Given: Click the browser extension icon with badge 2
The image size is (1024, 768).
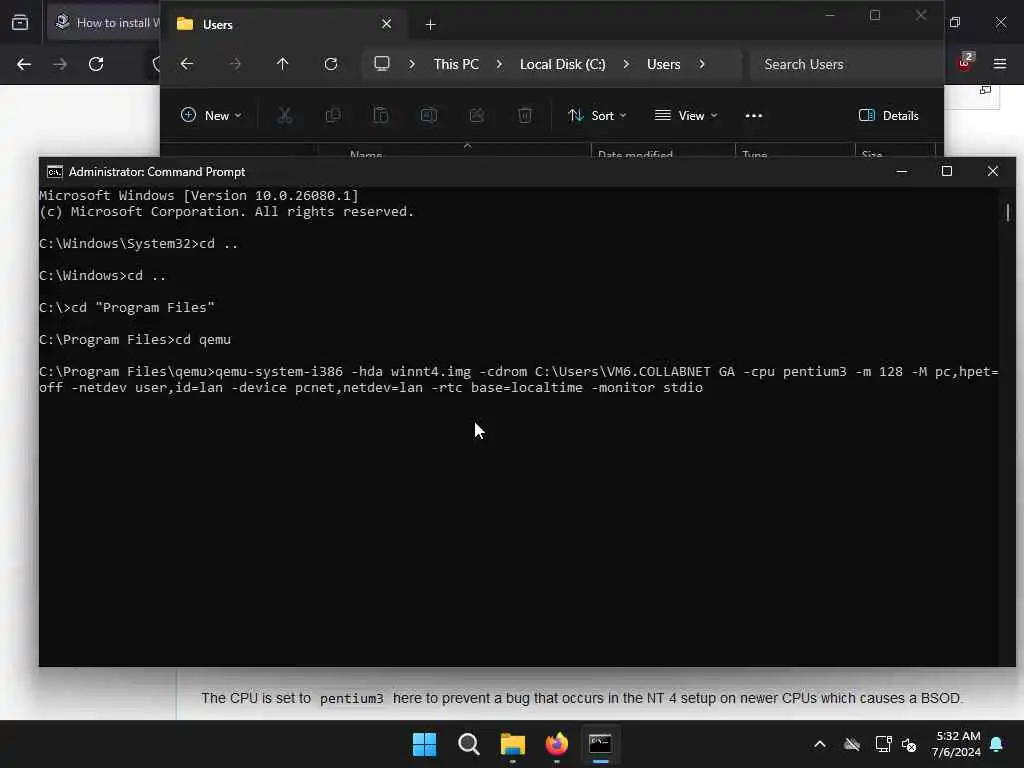Looking at the screenshot, I should tap(965, 62).
